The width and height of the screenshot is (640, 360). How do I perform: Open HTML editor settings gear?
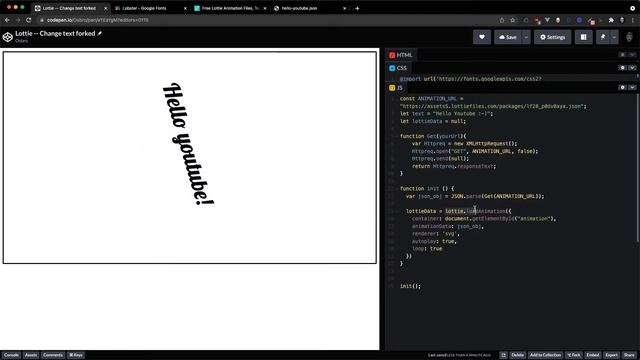click(x=622, y=55)
